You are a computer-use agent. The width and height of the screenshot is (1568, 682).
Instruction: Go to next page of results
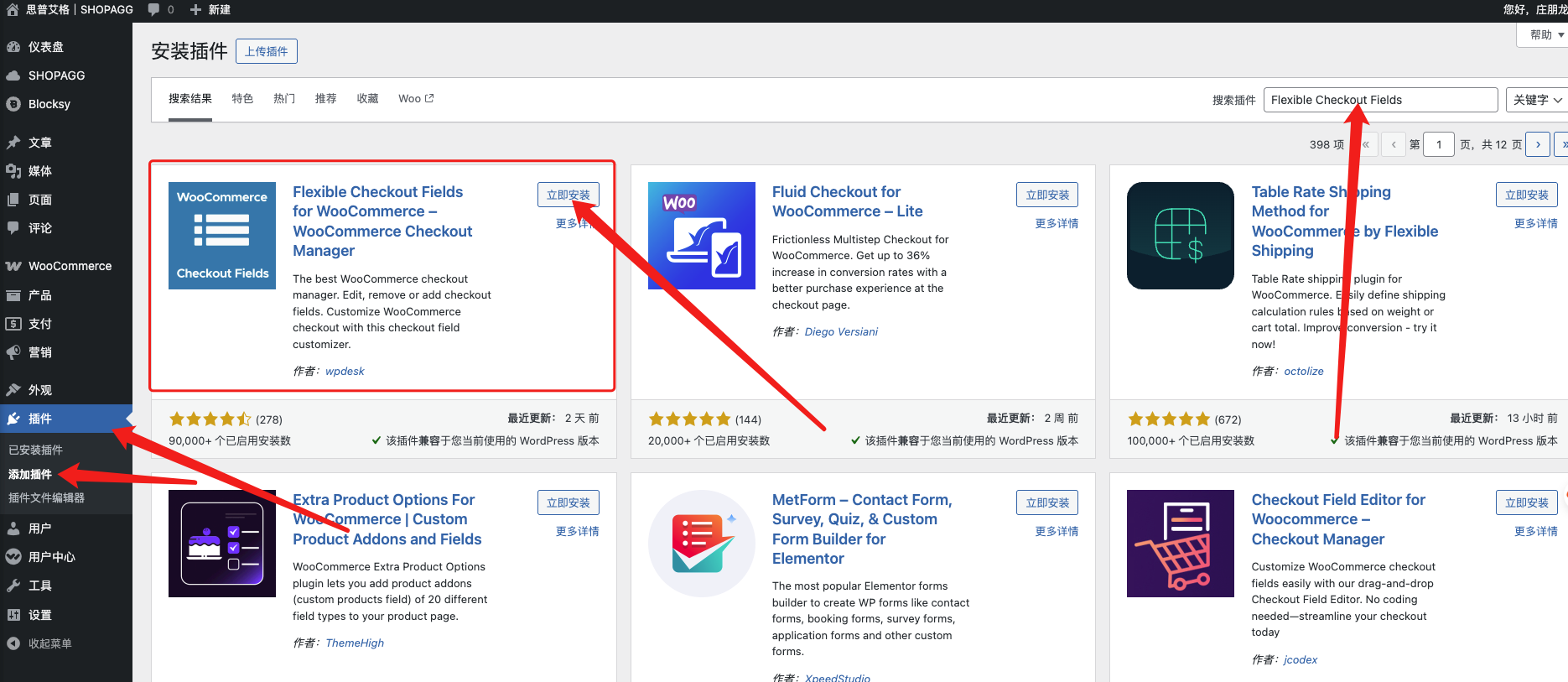point(1538,144)
